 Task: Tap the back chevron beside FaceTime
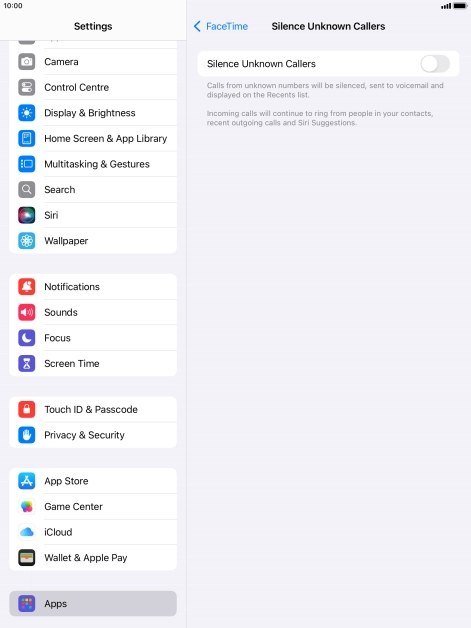197,26
